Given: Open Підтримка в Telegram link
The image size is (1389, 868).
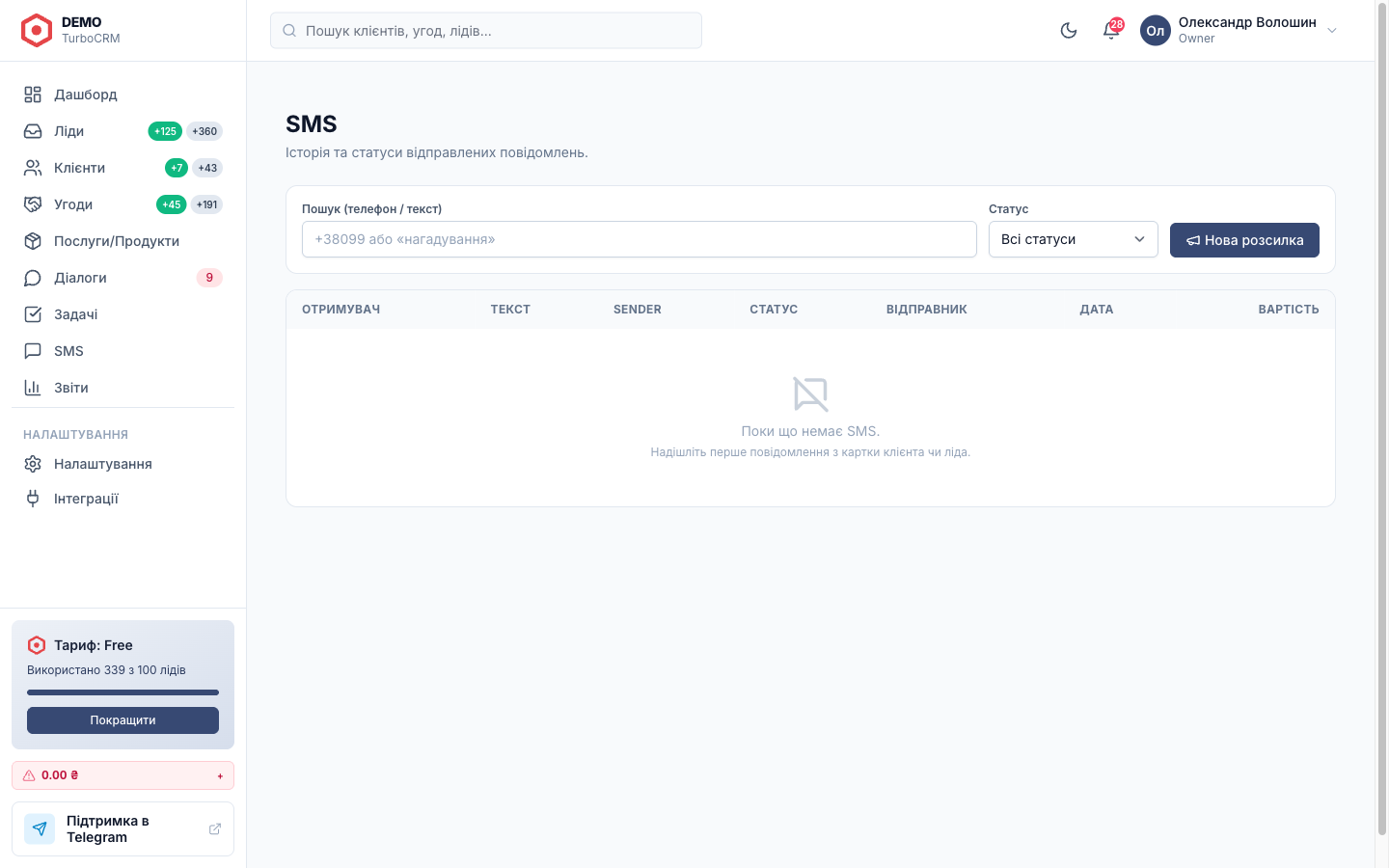Looking at the screenshot, I should pyautogui.click(x=123, y=828).
